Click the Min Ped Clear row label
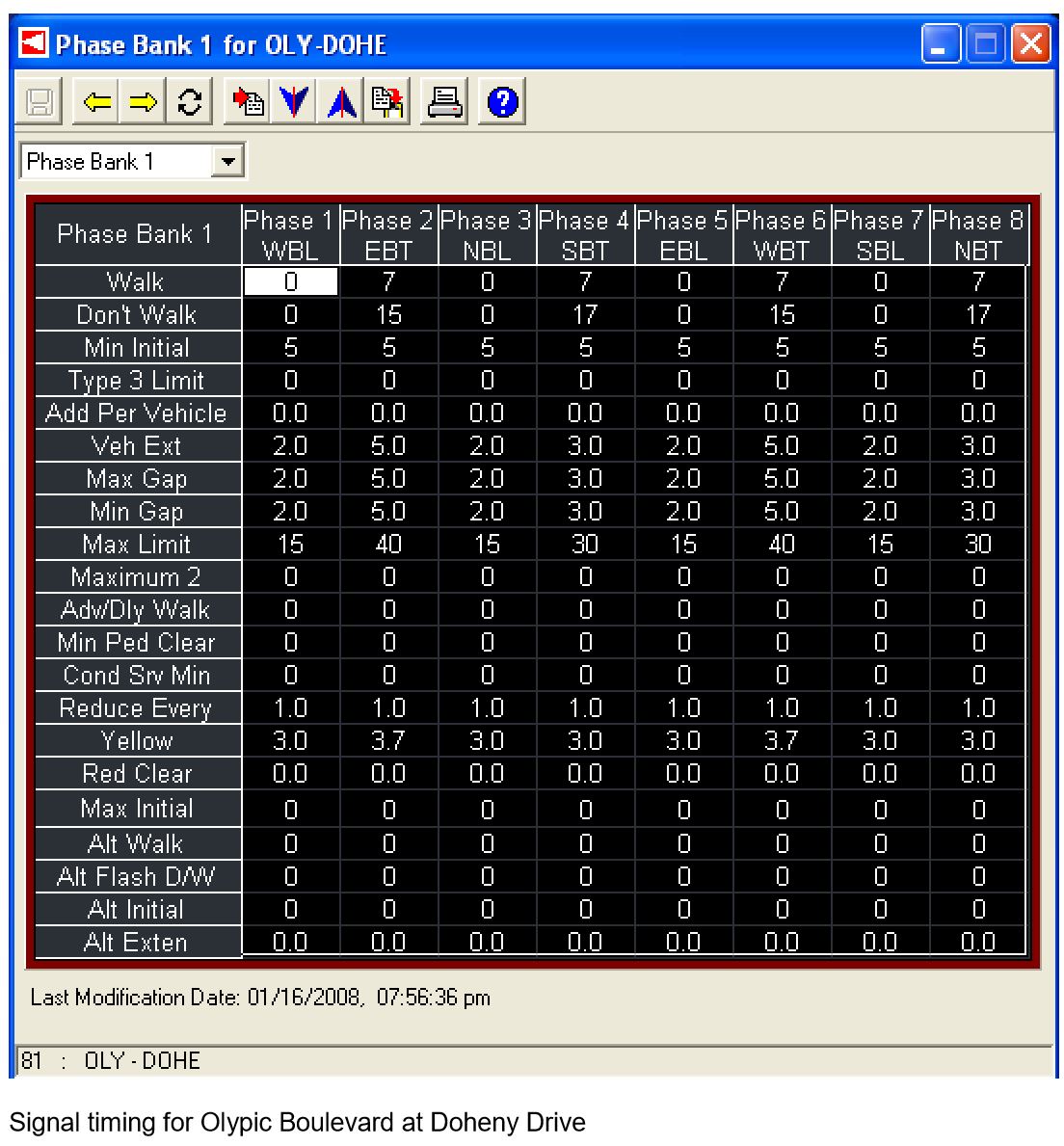This screenshot has height=1146, width=1064. [138, 643]
